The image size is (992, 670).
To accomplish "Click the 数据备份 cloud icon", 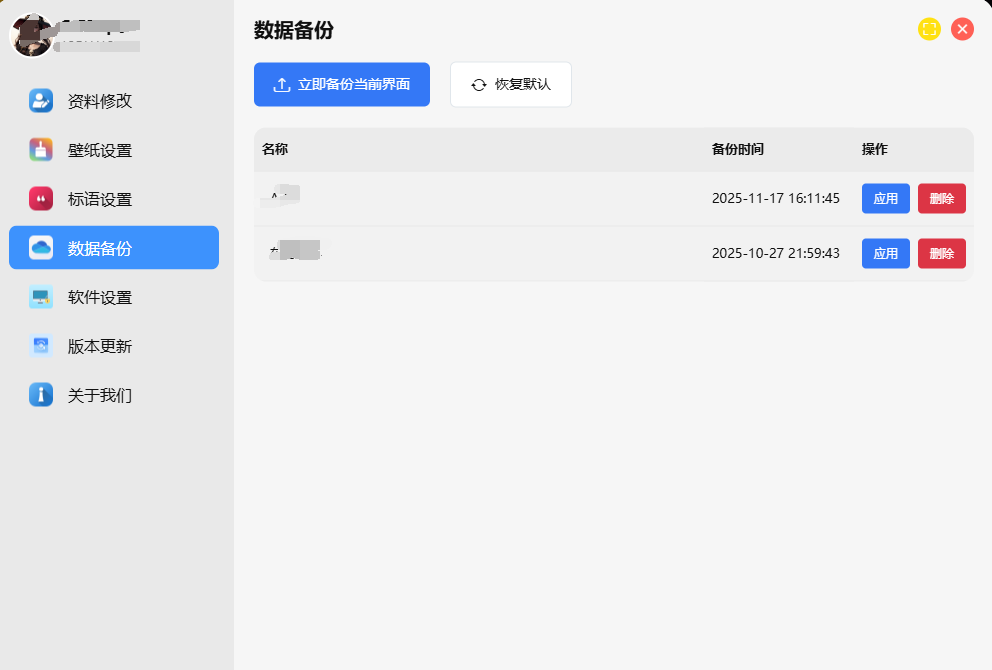I will click(41, 248).
